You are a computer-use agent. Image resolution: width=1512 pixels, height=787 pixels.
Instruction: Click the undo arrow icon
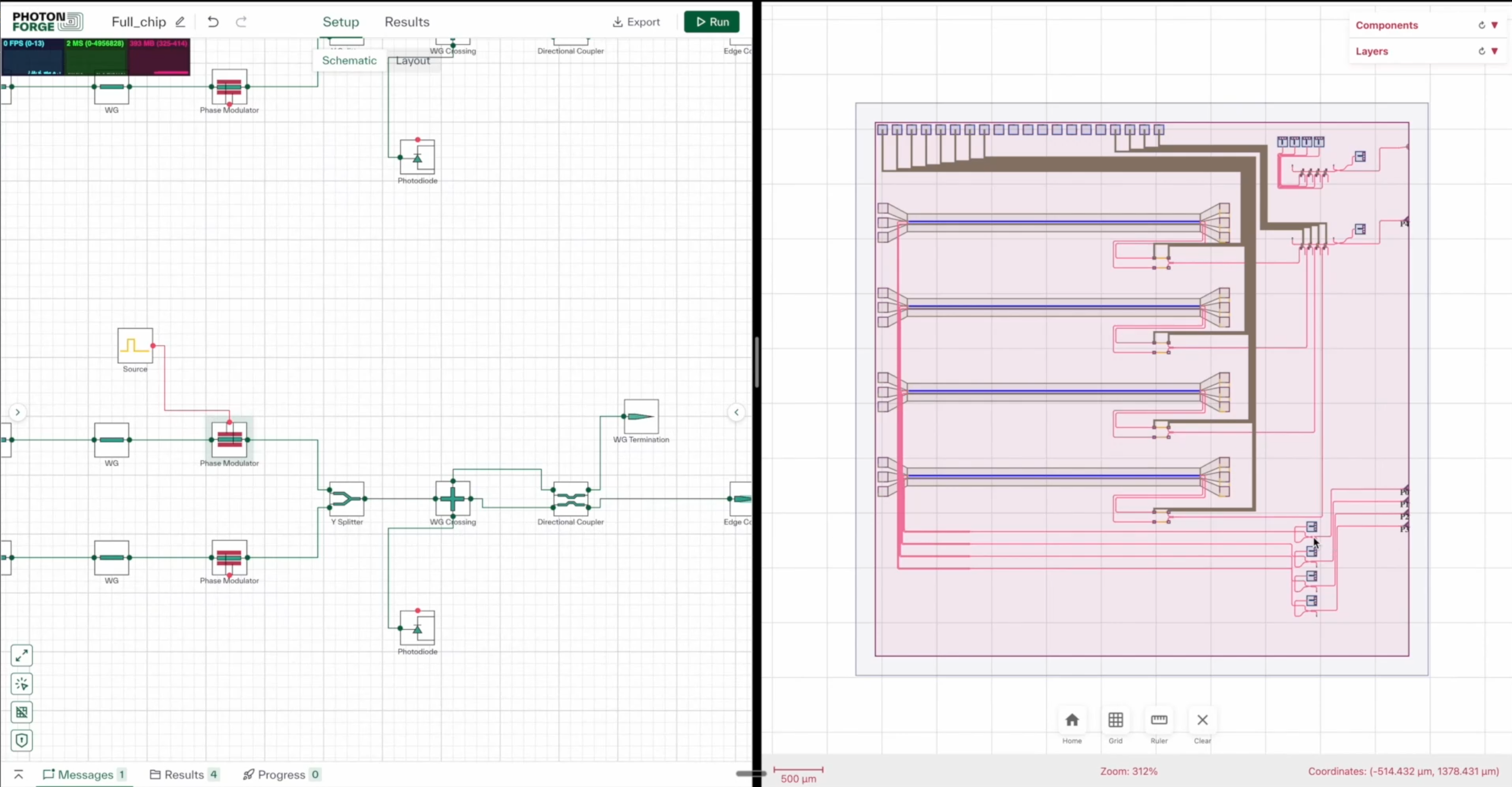point(213,22)
